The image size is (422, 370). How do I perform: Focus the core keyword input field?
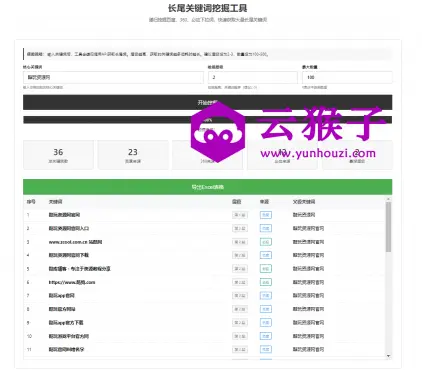(113, 77)
